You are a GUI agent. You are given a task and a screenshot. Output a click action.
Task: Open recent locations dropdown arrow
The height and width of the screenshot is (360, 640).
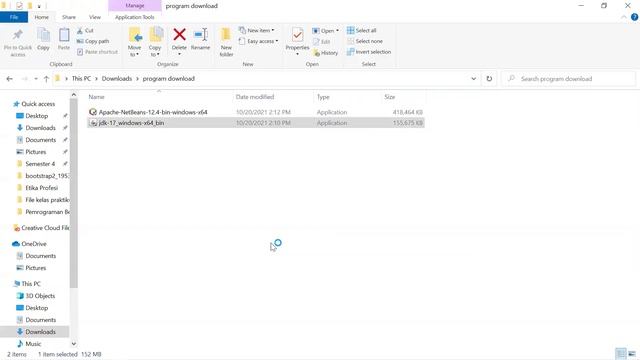[36, 79]
